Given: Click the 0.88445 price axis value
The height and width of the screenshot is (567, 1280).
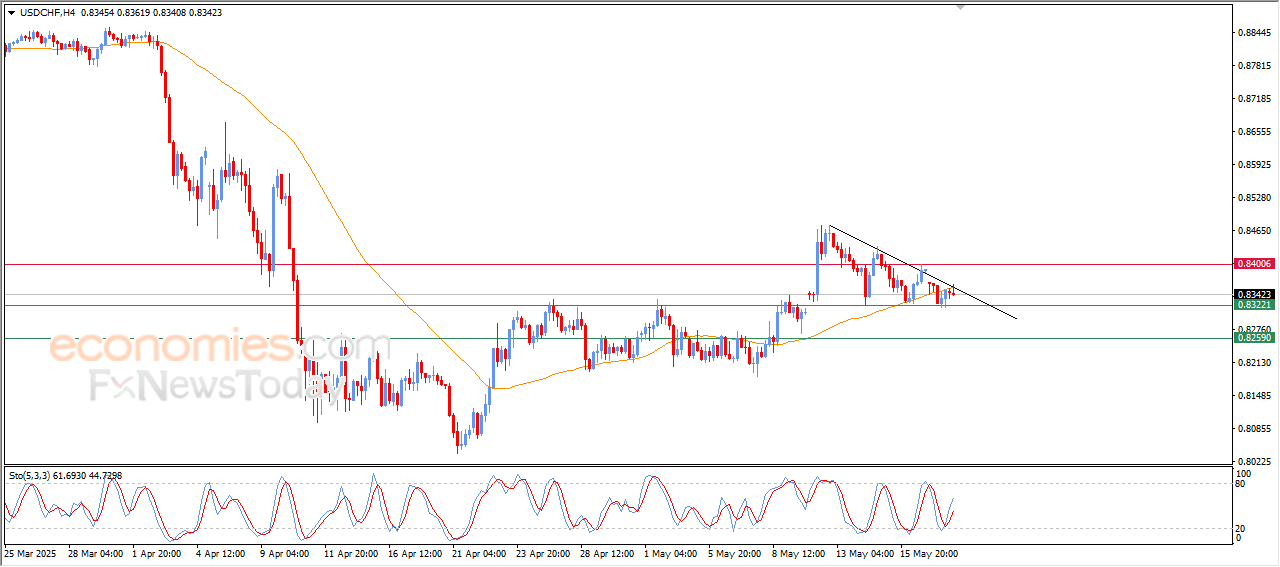Looking at the screenshot, I should pos(1254,33).
